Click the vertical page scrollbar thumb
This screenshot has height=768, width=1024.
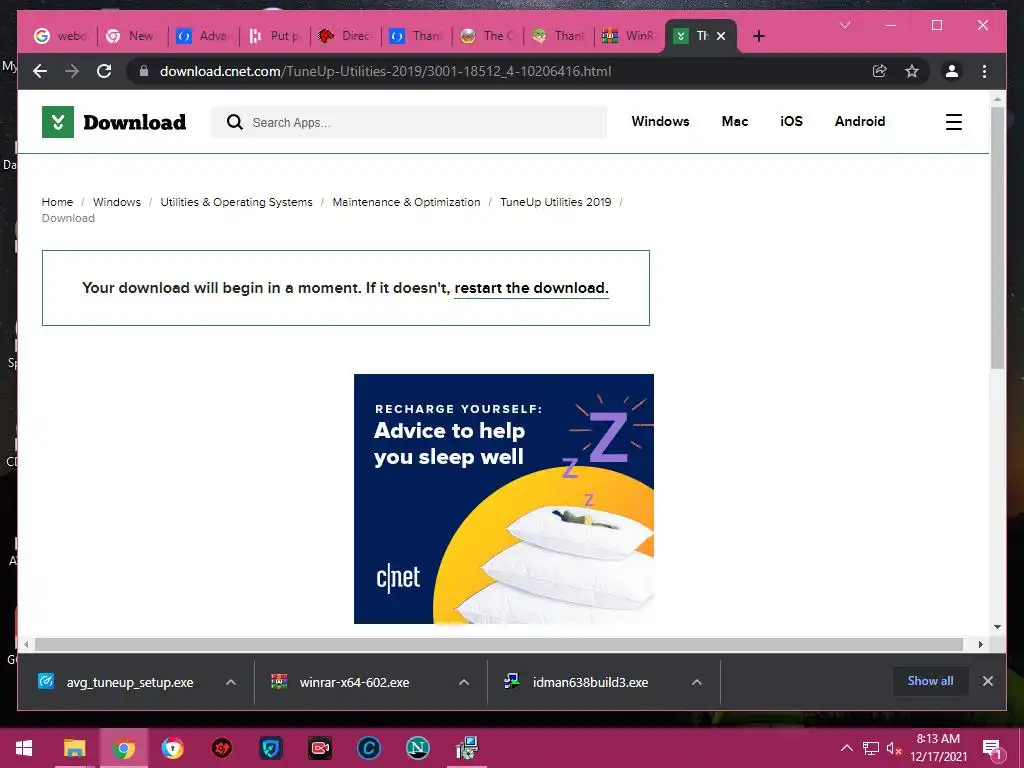coord(997,238)
